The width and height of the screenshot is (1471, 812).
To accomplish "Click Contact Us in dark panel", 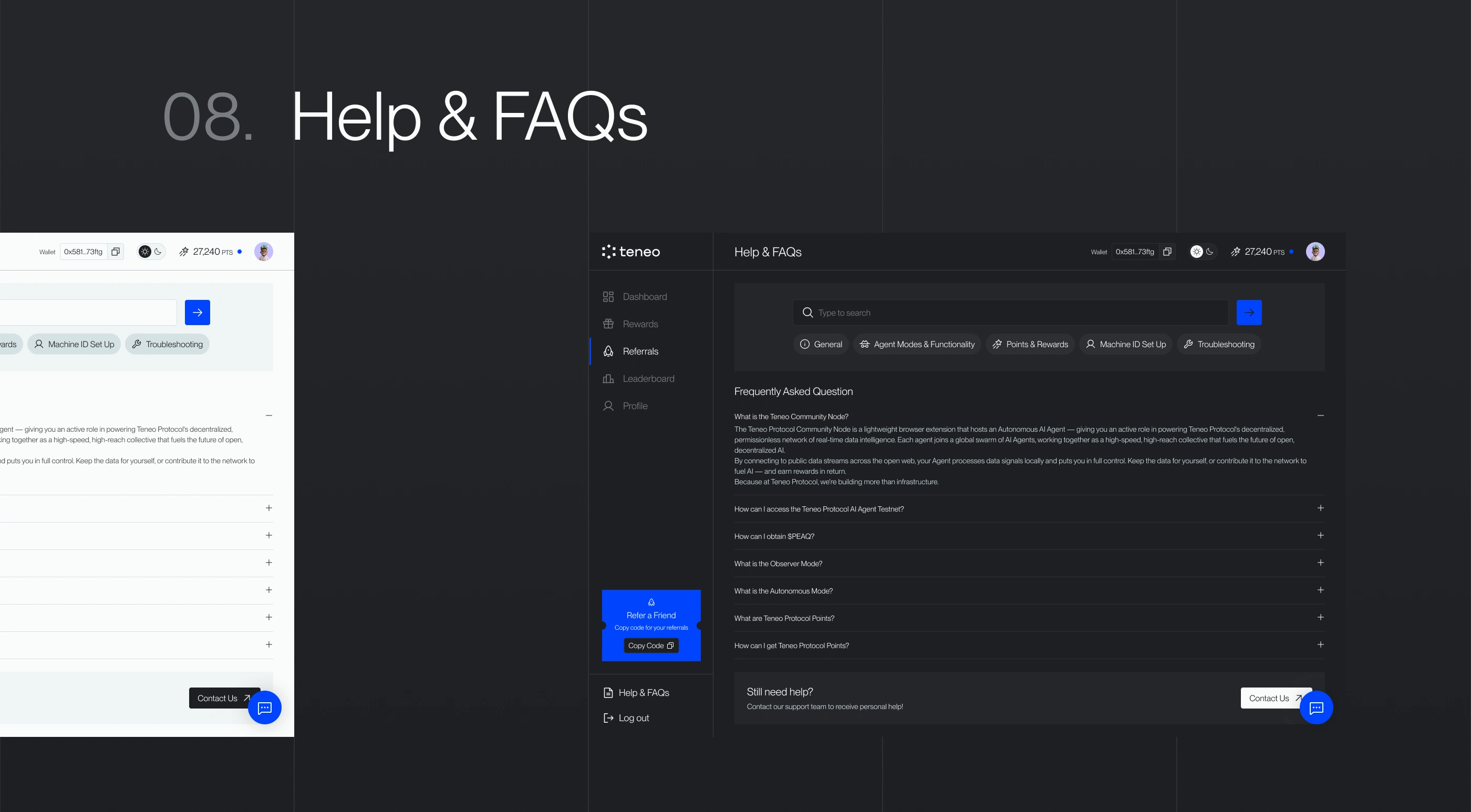I will point(1270,699).
